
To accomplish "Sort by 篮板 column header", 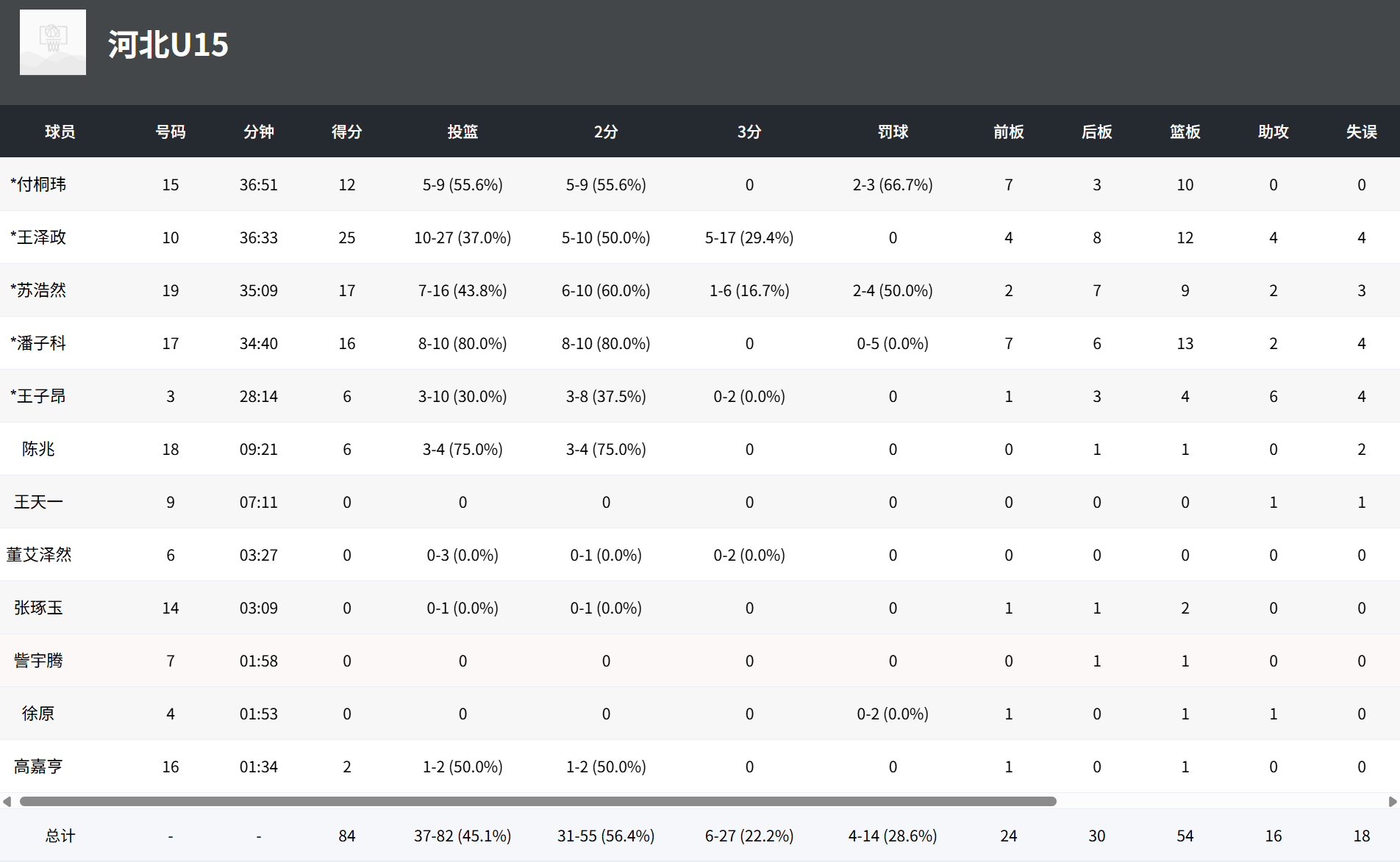I will coord(1185,132).
